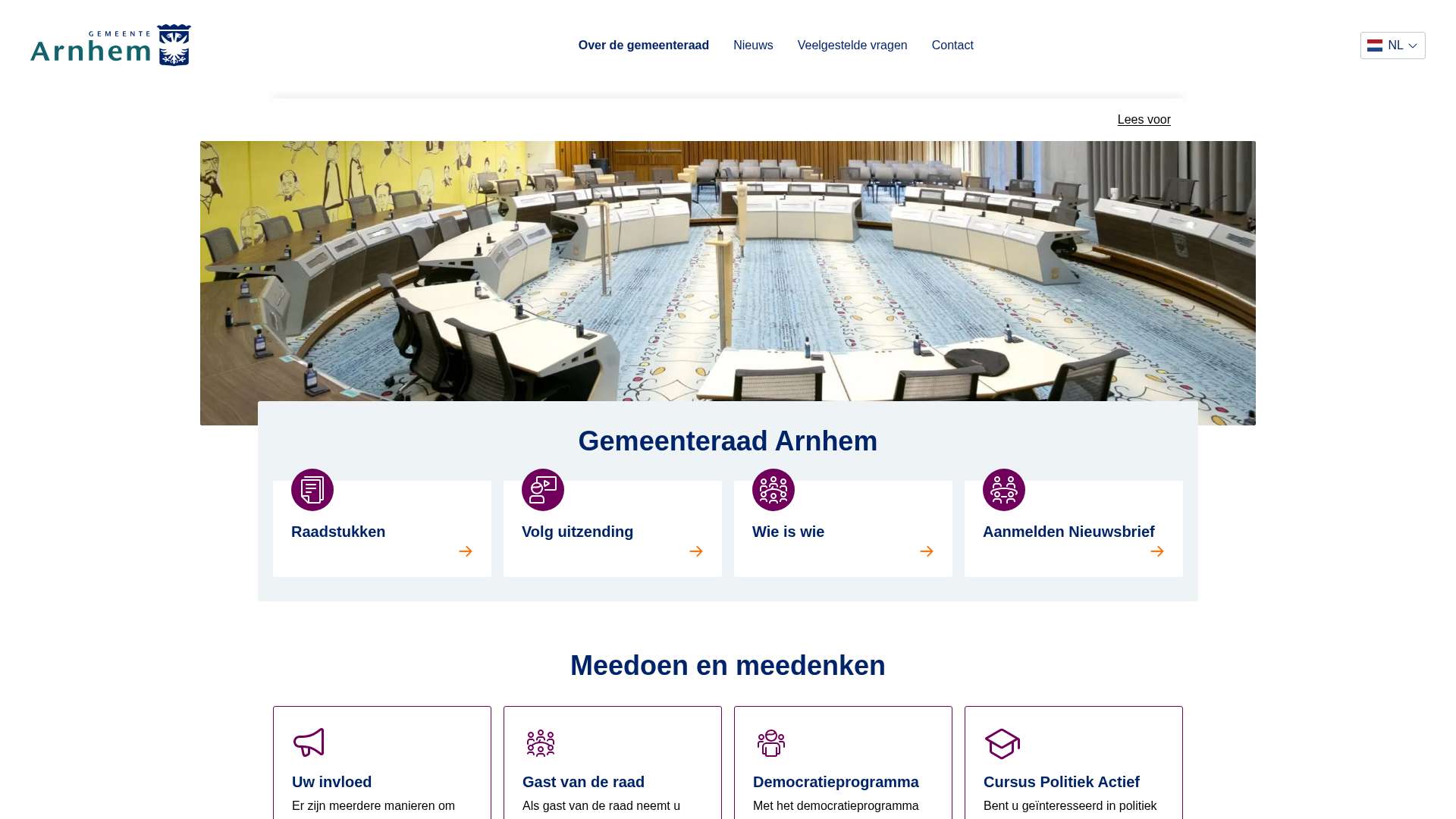This screenshot has width=1456, height=819.
Task: Click the Gemeente Arnhem logo
Action: pyautogui.click(x=111, y=45)
